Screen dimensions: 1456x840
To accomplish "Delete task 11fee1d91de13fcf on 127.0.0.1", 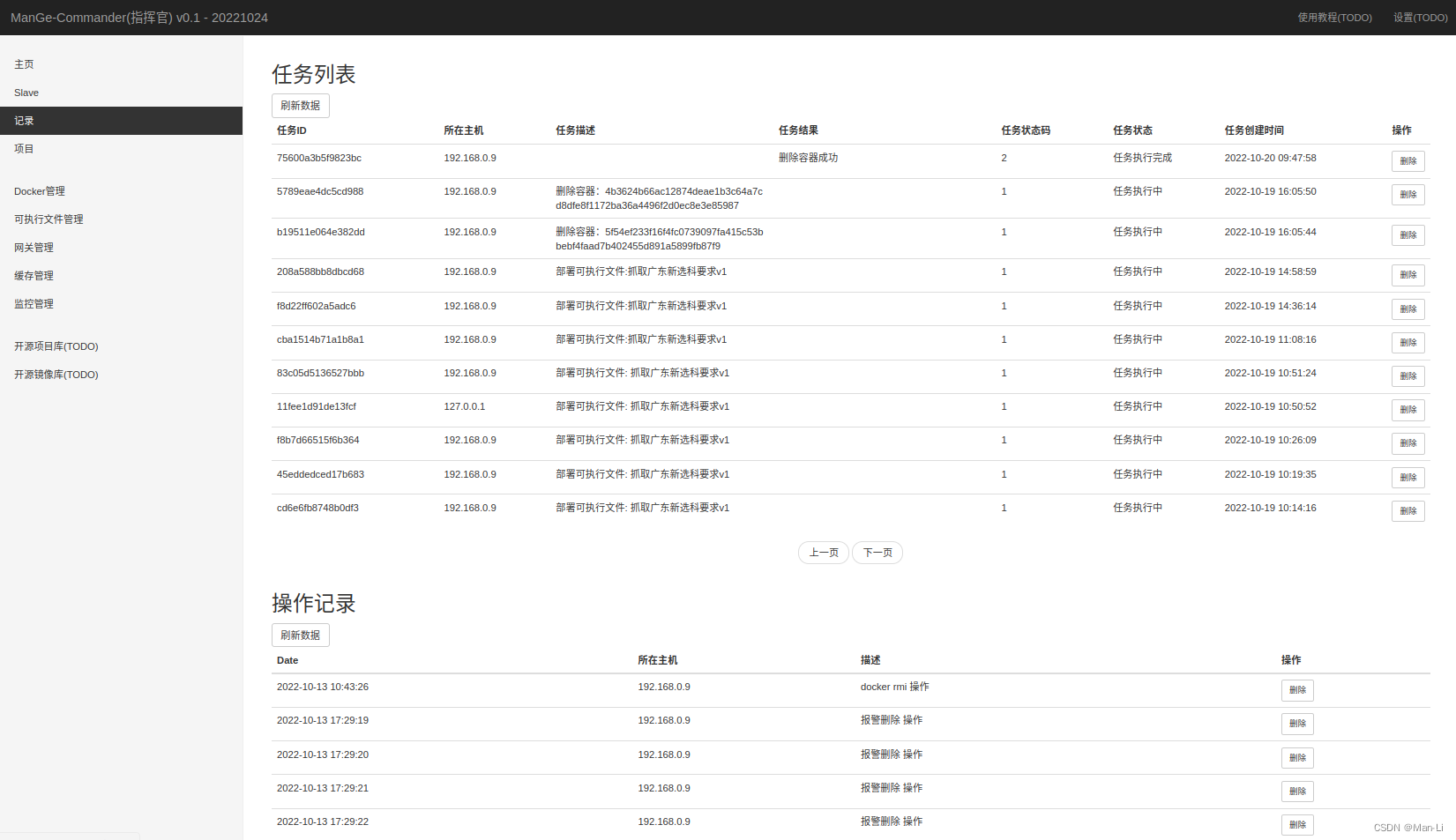I will [x=1407, y=410].
